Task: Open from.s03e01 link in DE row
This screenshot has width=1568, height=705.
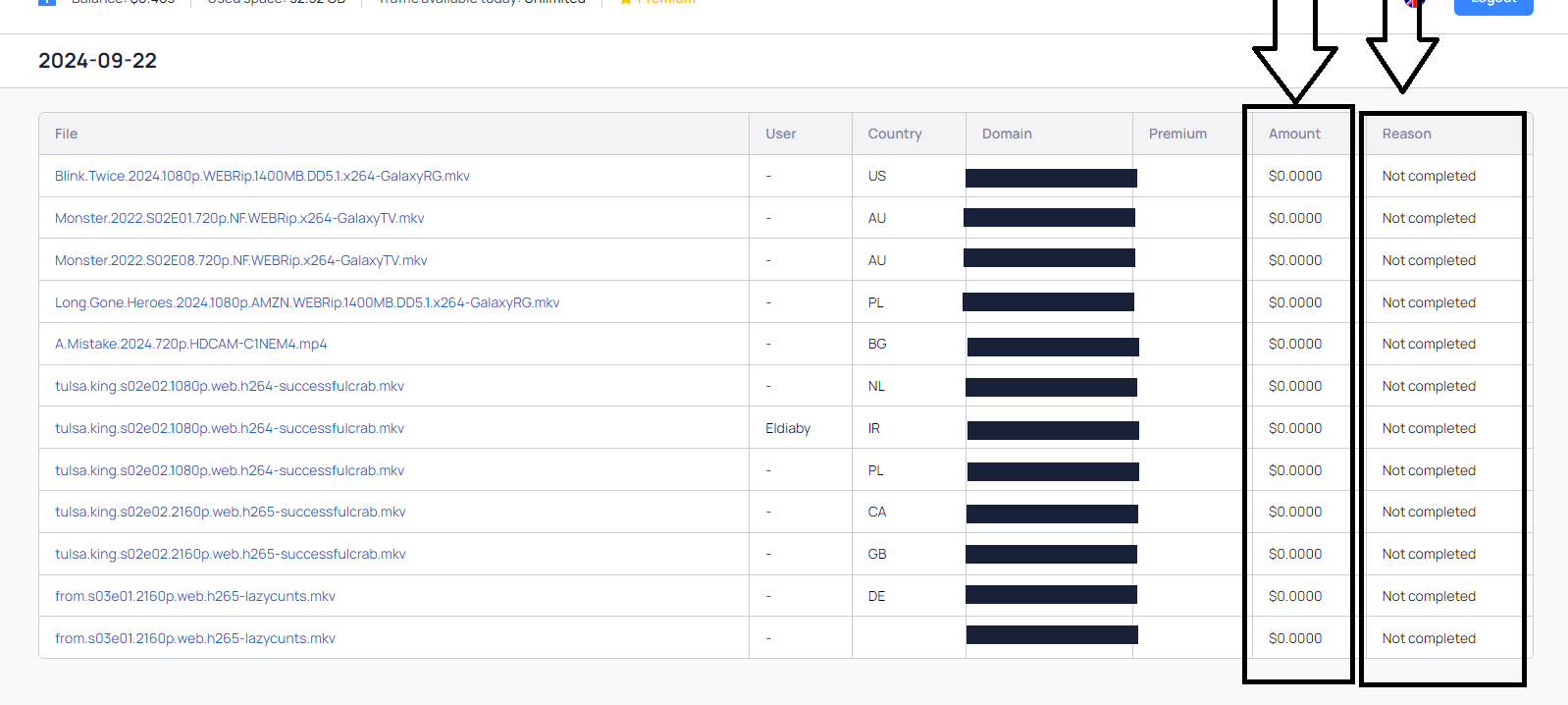Action: tap(195, 596)
